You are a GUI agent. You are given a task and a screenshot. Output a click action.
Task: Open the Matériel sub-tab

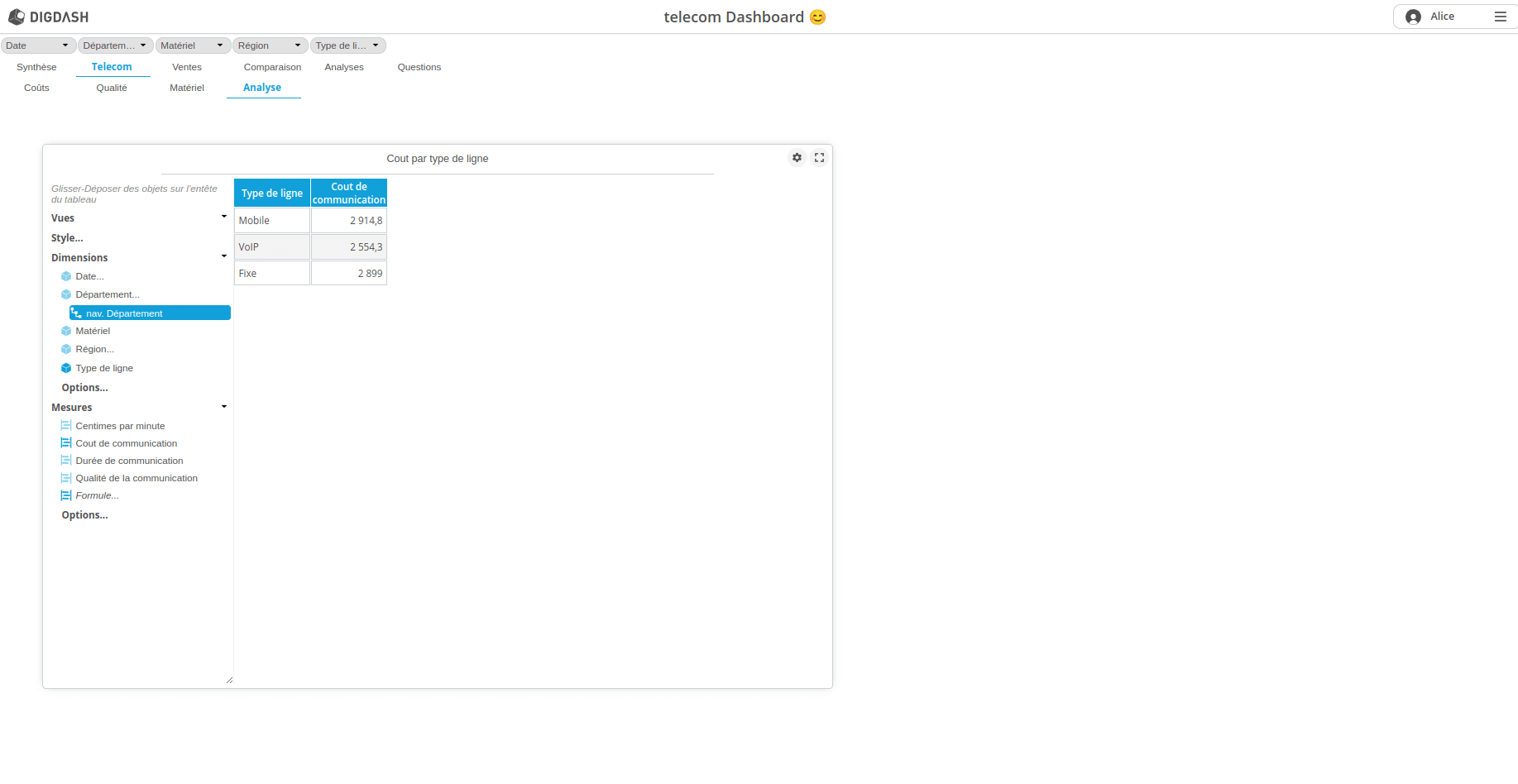pyautogui.click(x=187, y=88)
